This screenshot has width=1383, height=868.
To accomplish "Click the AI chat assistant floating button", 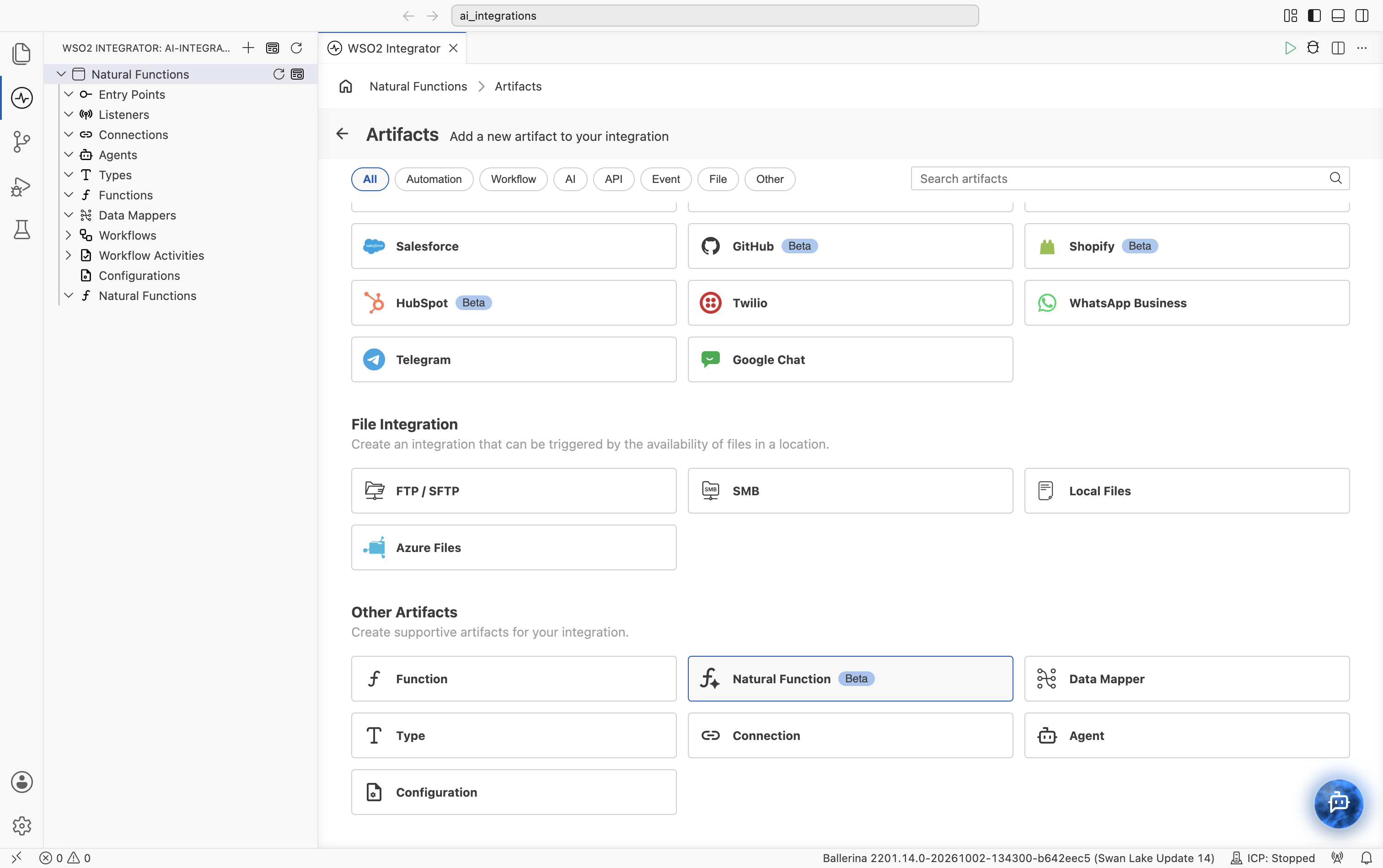I will tap(1338, 803).
